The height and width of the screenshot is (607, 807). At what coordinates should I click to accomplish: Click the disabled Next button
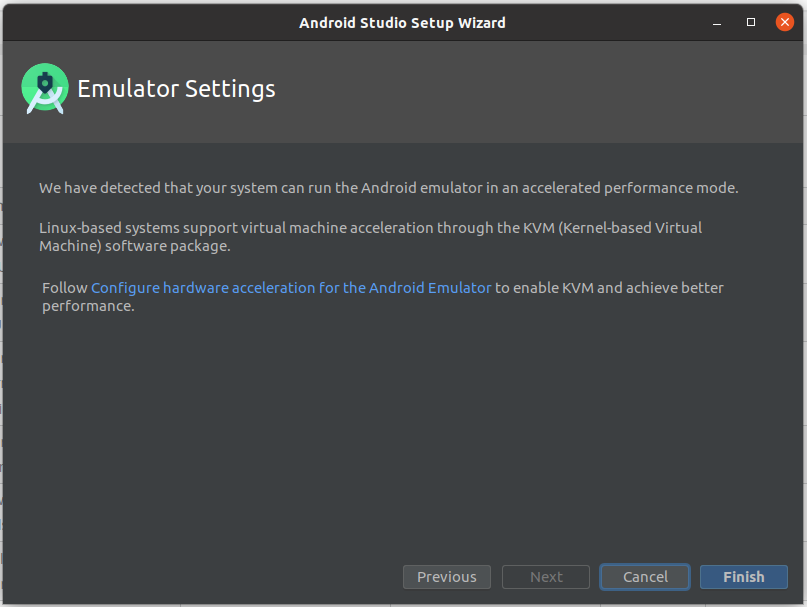click(x=546, y=577)
